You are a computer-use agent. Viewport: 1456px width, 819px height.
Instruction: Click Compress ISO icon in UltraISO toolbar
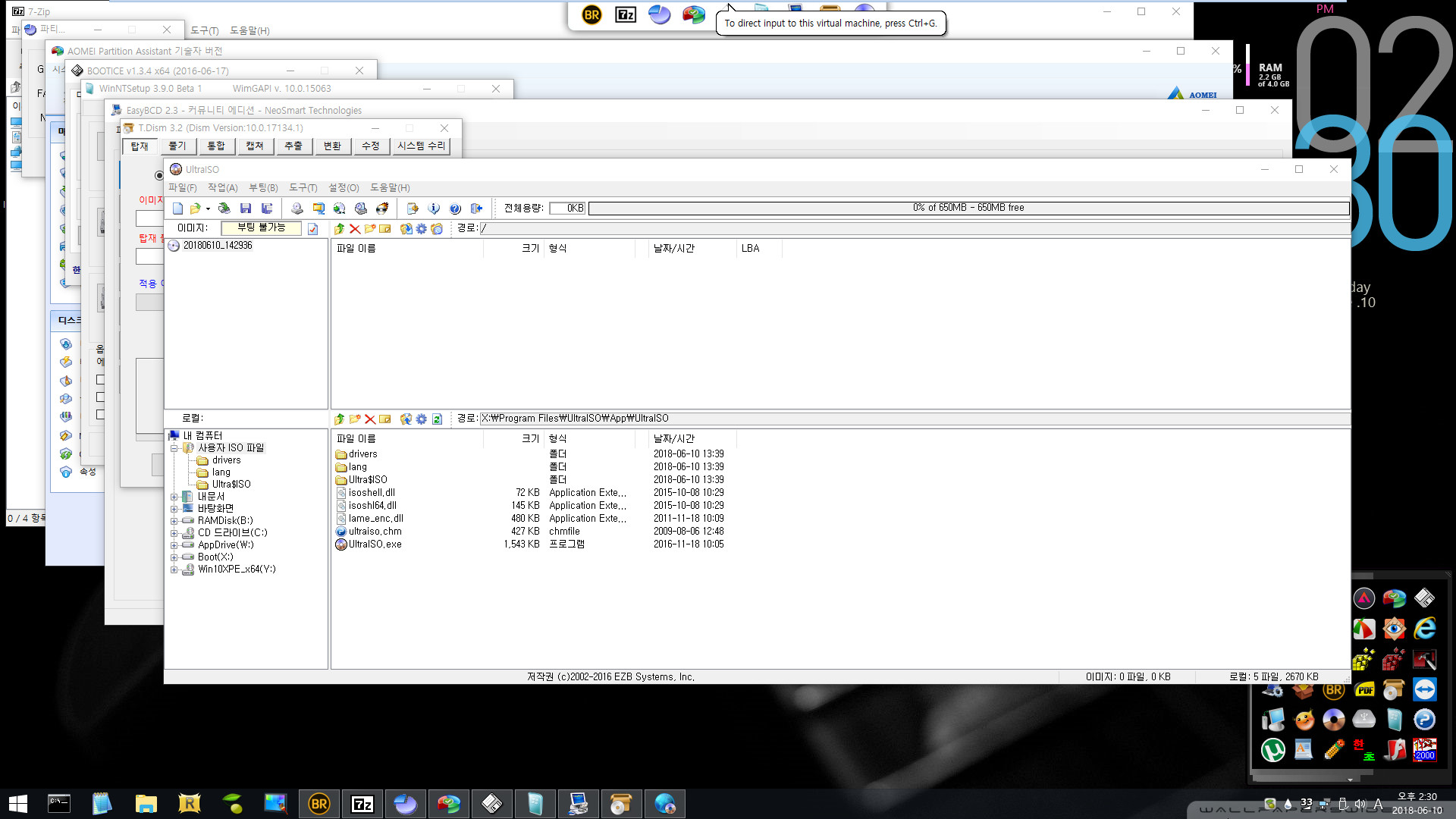pyautogui.click(x=318, y=208)
